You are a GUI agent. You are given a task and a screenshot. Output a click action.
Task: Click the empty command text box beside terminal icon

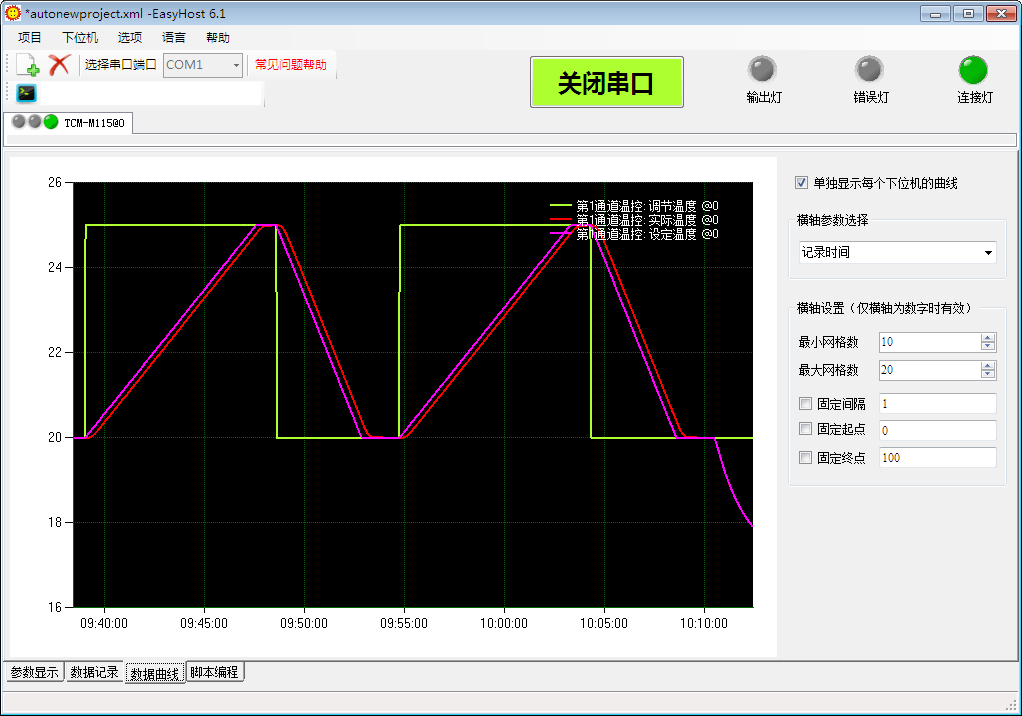(x=151, y=93)
